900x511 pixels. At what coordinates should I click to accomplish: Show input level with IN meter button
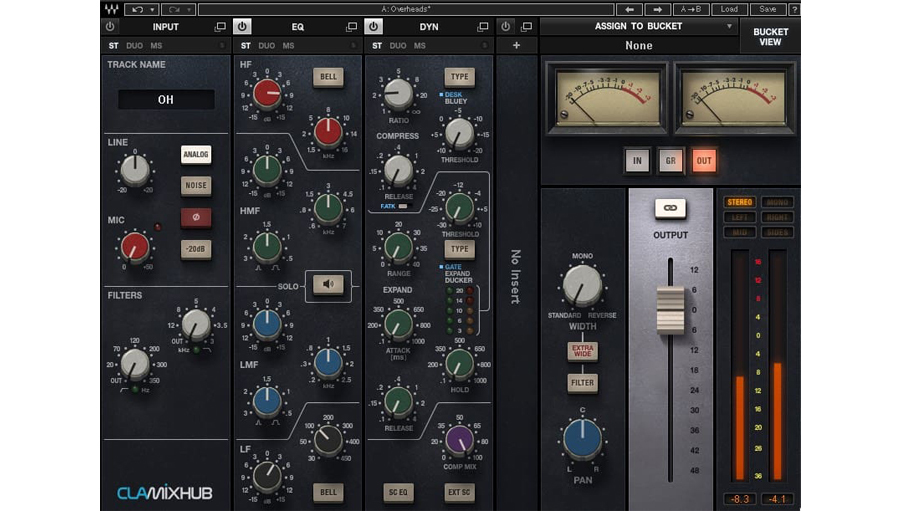[637, 161]
